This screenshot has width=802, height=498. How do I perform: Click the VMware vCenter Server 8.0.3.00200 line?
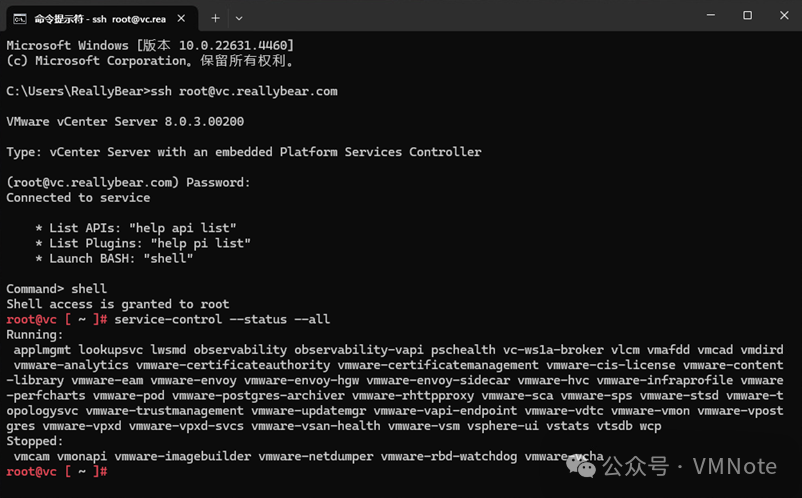pos(125,122)
